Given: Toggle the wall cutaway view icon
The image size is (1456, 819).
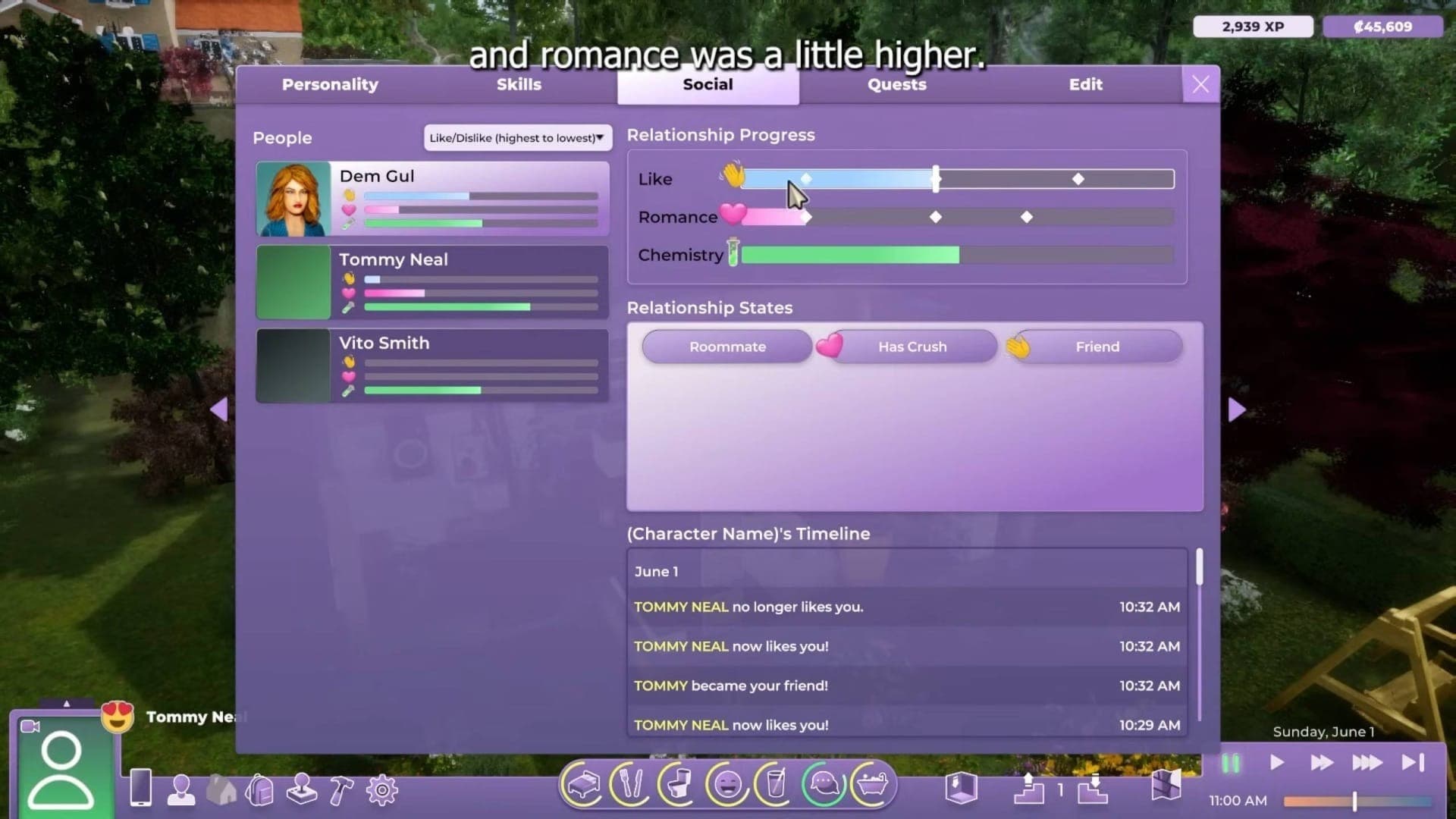Looking at the screenshot, I should pos(960,787).
